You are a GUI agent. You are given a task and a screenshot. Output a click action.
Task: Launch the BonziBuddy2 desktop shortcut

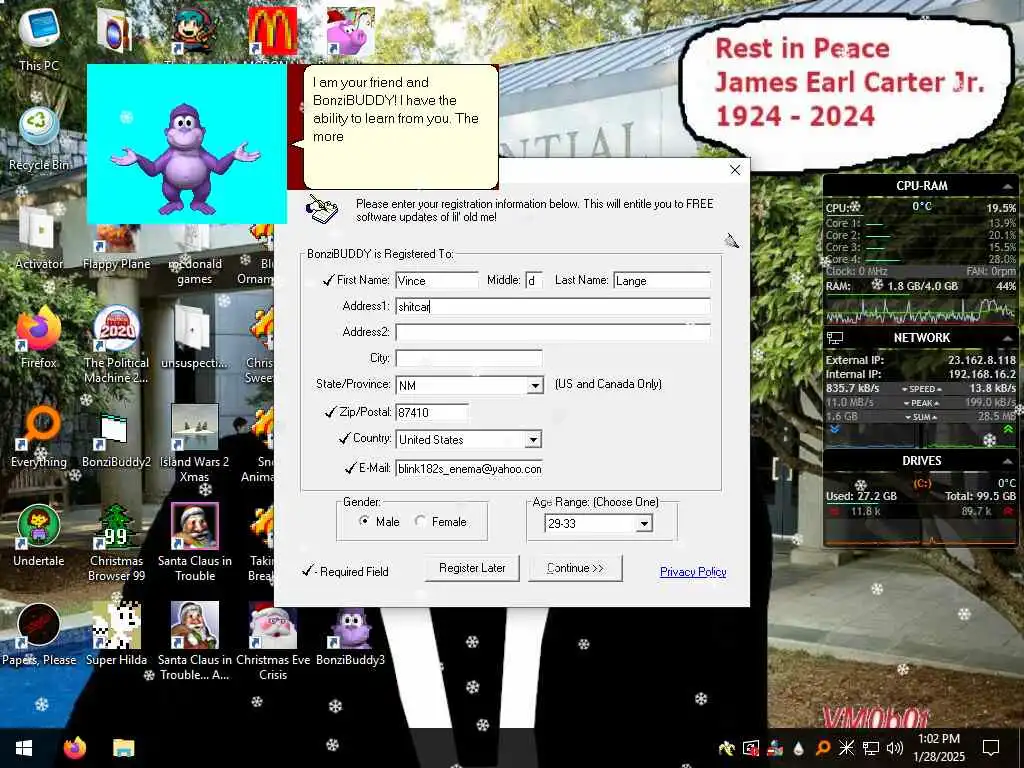click(x=116, y=436)
